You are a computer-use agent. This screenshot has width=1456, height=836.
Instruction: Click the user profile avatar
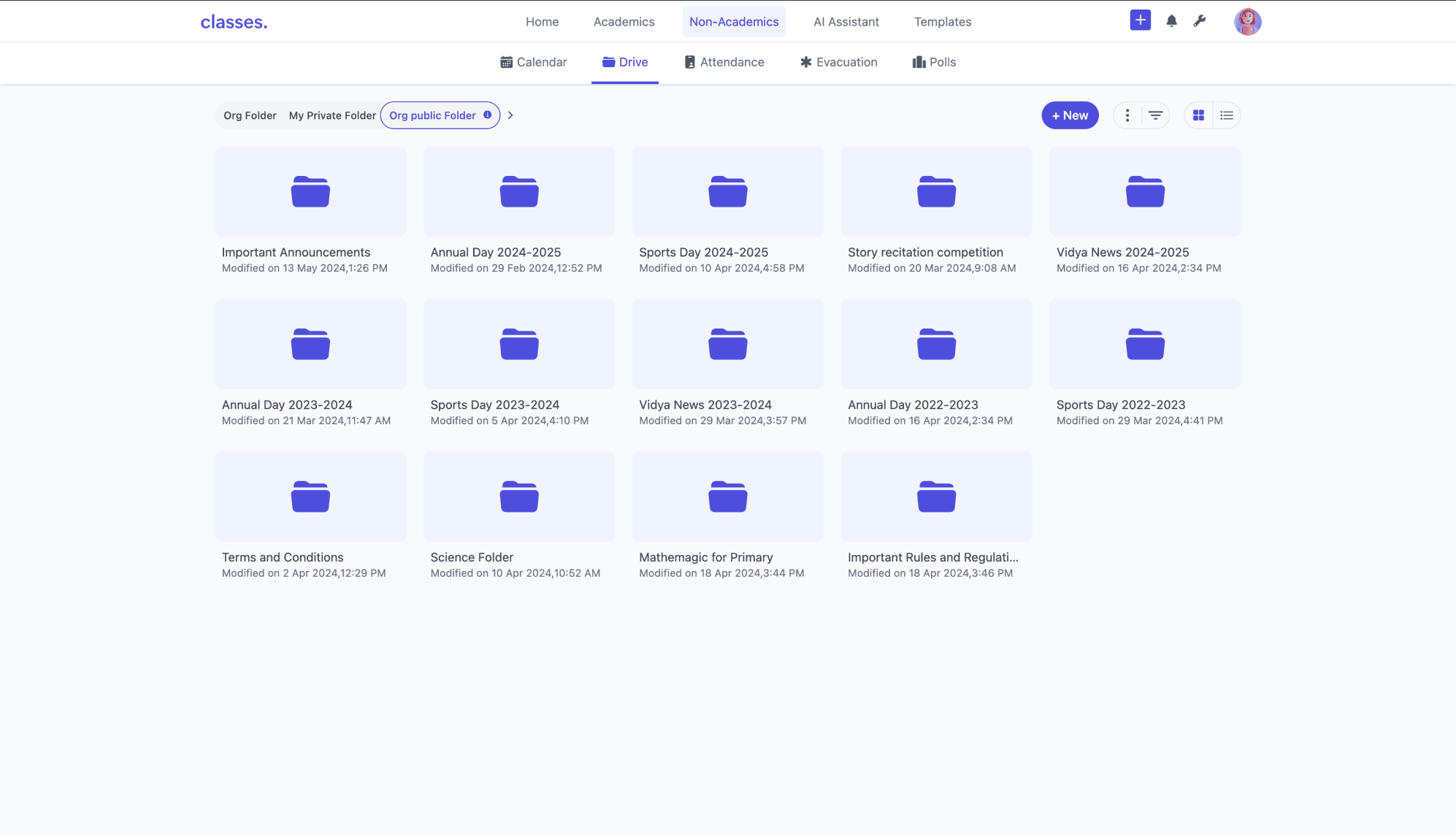click(x=1247, y=21)
